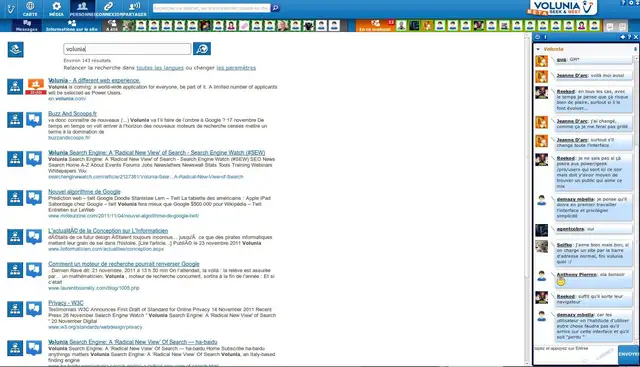
Task: Click the Seifko username in chat
Action: 564,245
